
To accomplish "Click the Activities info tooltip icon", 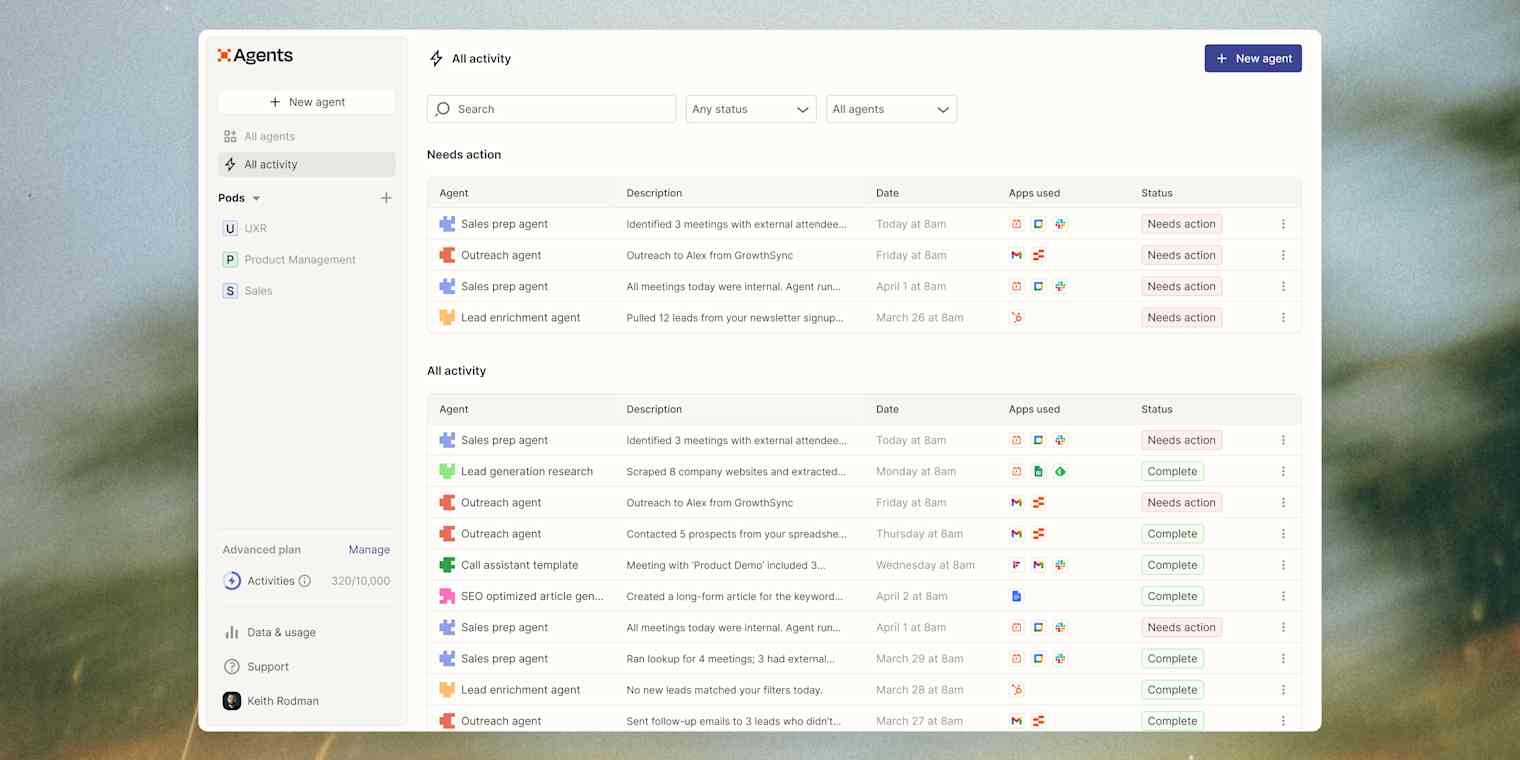I will coord(306,581).
